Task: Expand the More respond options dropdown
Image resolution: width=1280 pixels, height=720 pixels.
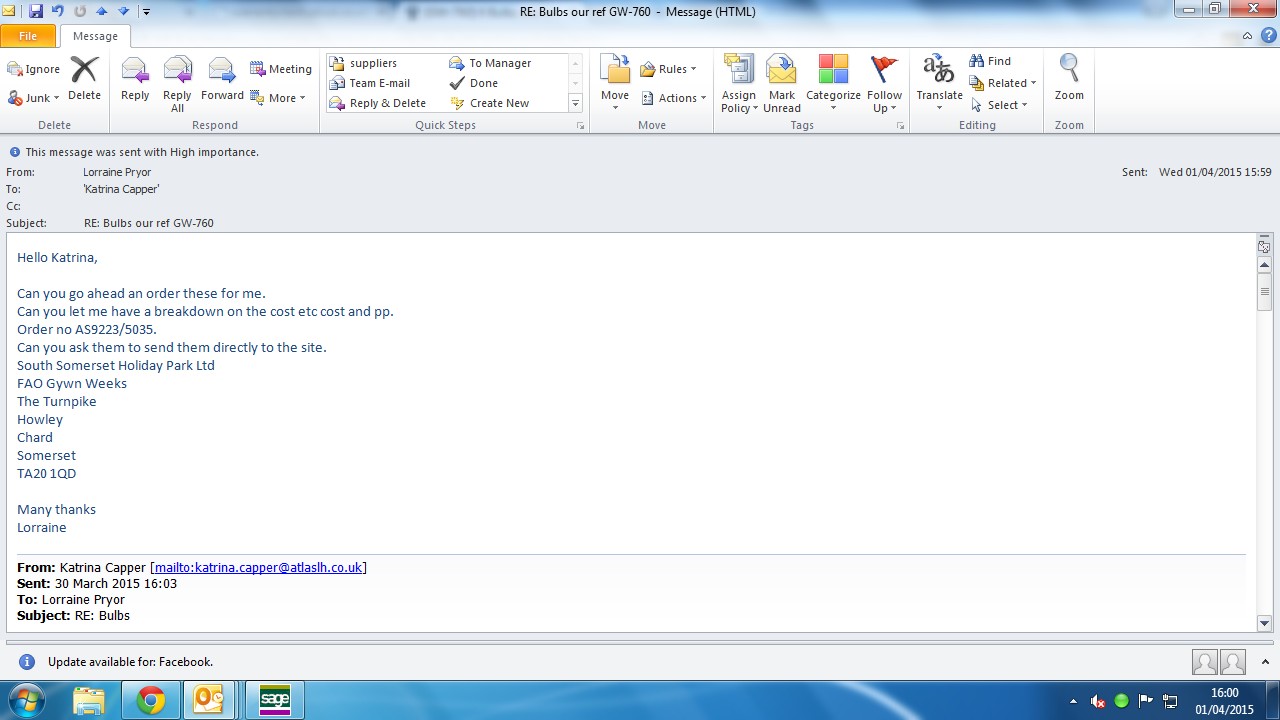Action: coord(278,98)
